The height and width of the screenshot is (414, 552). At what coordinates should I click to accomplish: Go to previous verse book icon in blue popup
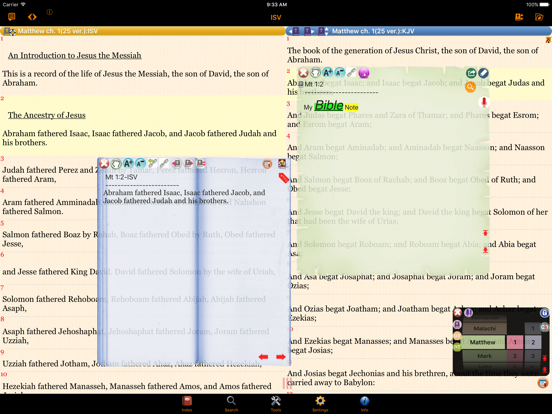coord(176,163)
